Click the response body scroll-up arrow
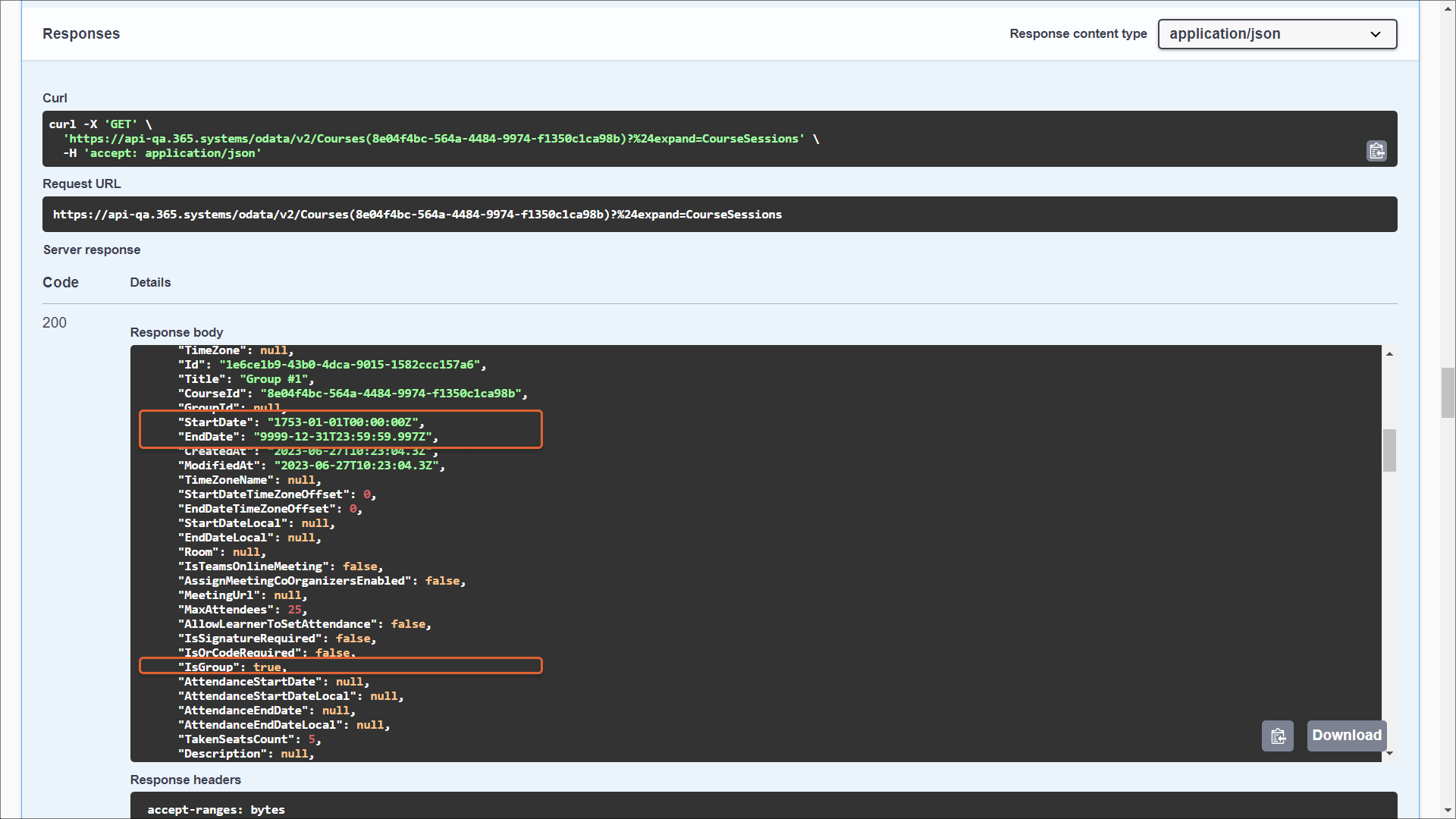The height and width of the screenshot is (819, 1456). click(1389, 354)
